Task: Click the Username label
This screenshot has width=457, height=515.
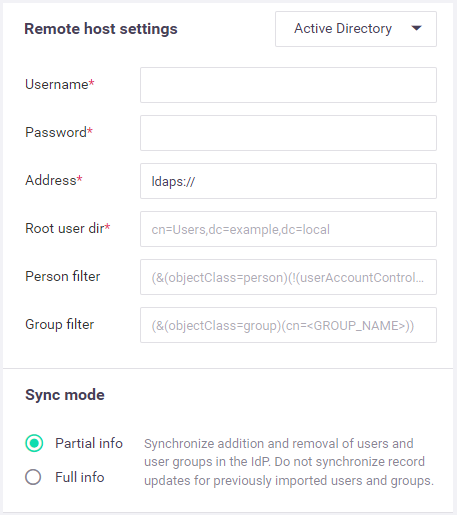Action: tap(60, 84)
